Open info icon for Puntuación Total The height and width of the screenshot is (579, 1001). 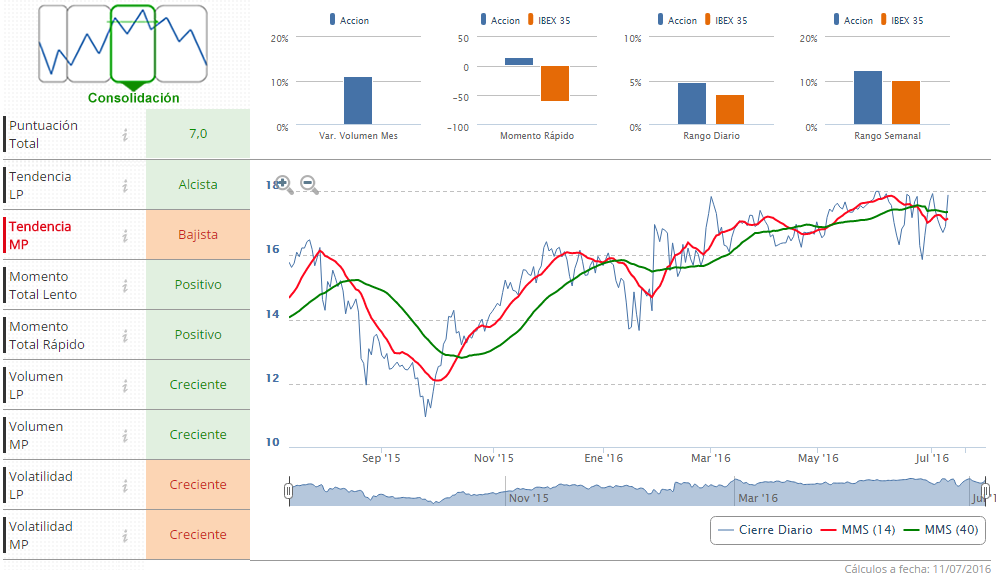(x=125, y=135)
